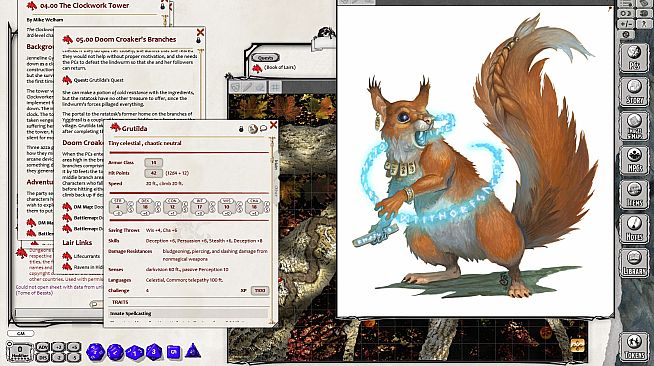Open the Tokens sidebar panel
This screenshot has width=654, height=366.
pyautogui.click(x=634, y=347)
